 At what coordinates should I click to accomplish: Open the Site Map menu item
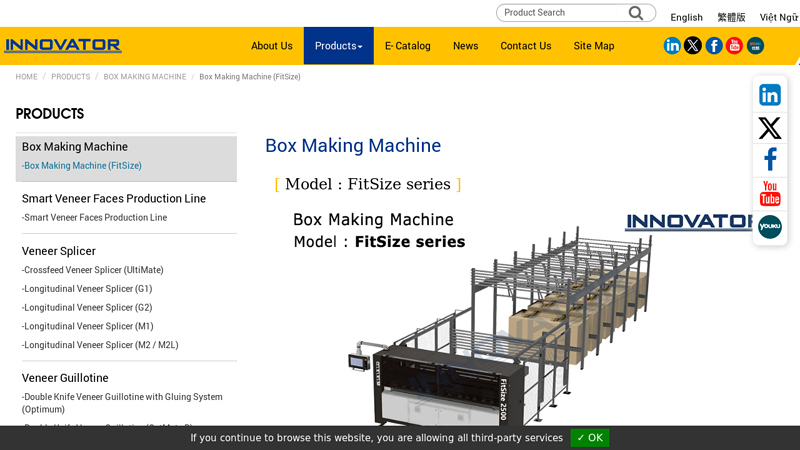(593, 46)
